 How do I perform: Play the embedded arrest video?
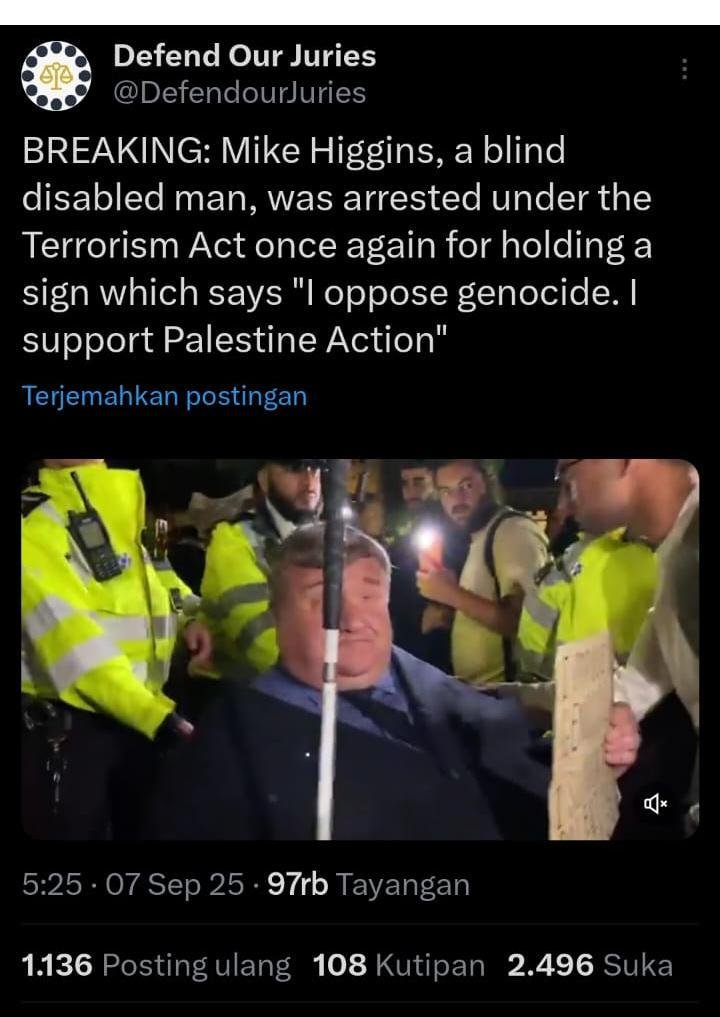pos(360,649)
